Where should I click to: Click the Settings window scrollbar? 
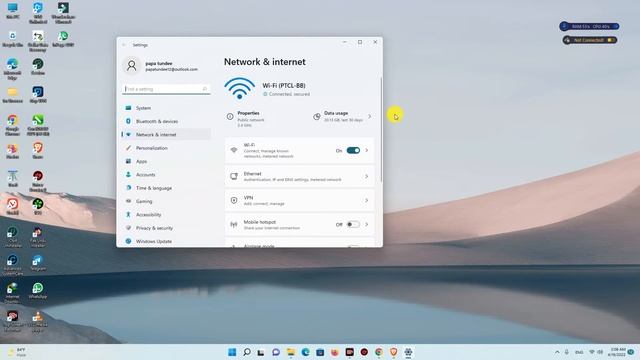coord(381,129)
